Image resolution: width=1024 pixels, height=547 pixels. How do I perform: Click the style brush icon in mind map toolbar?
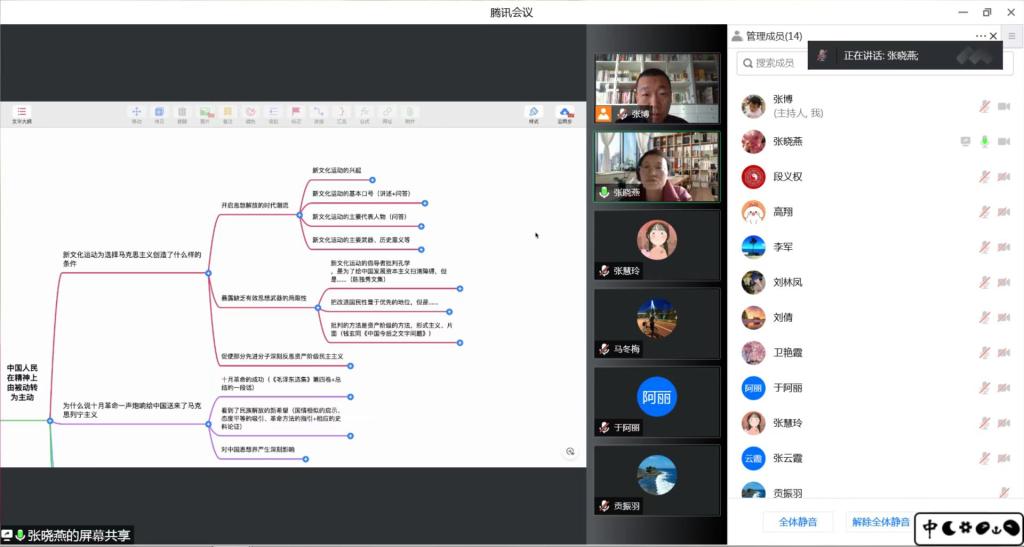(x=534, y=113)
